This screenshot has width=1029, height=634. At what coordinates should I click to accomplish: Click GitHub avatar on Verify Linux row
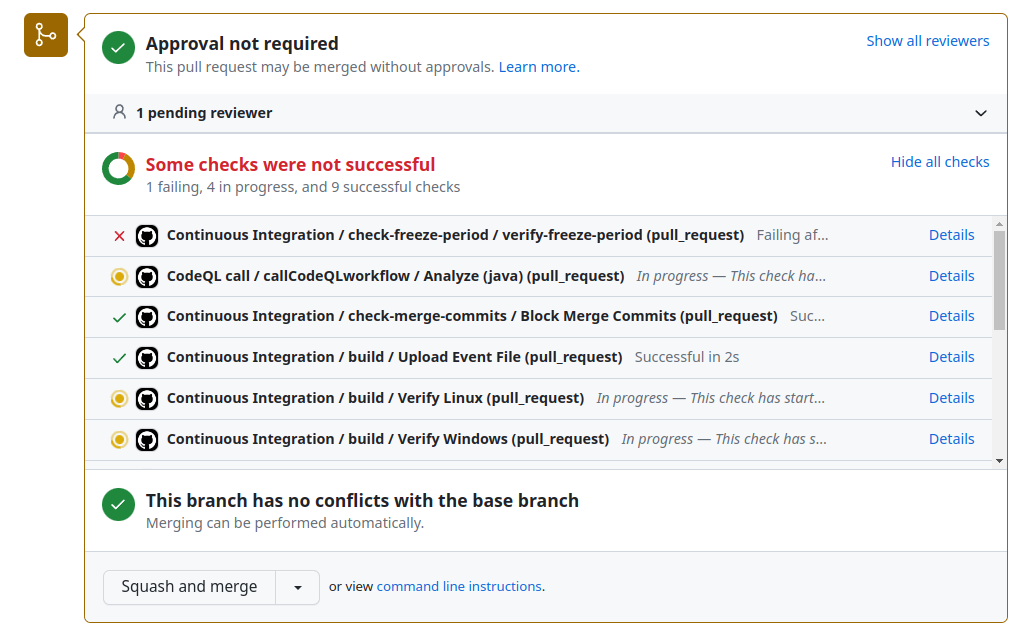147,398
